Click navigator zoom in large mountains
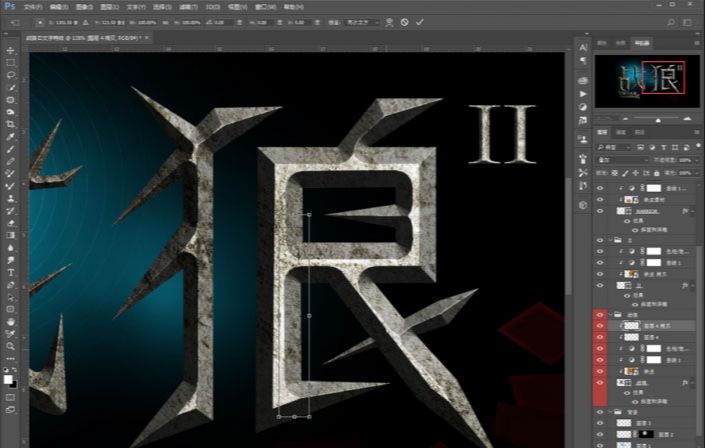 pos(687,118)
